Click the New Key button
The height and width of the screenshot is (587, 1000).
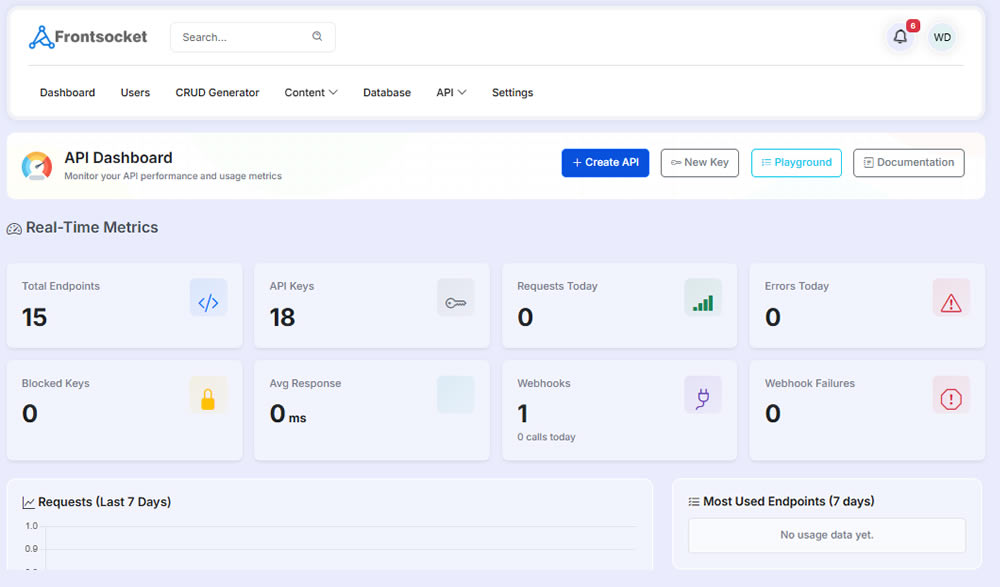coord(699,163)
